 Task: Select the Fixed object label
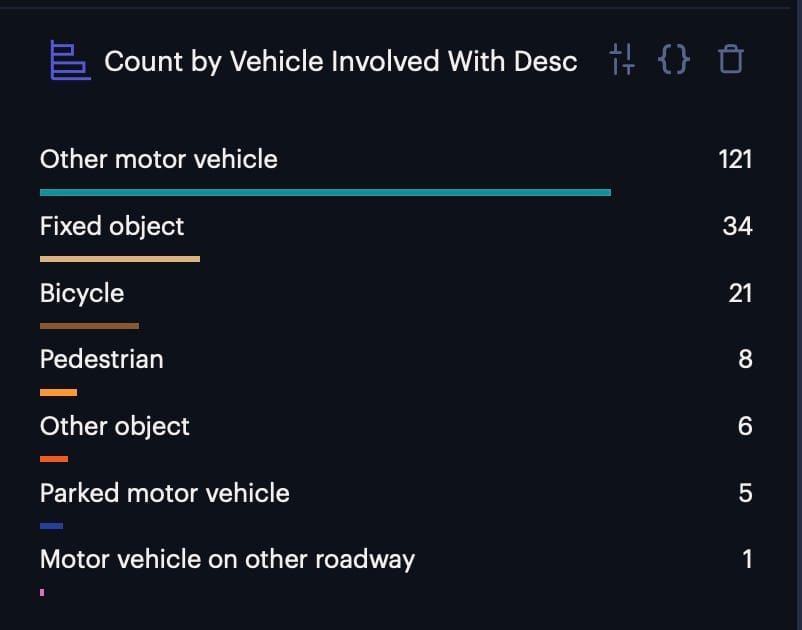[112, 226]
